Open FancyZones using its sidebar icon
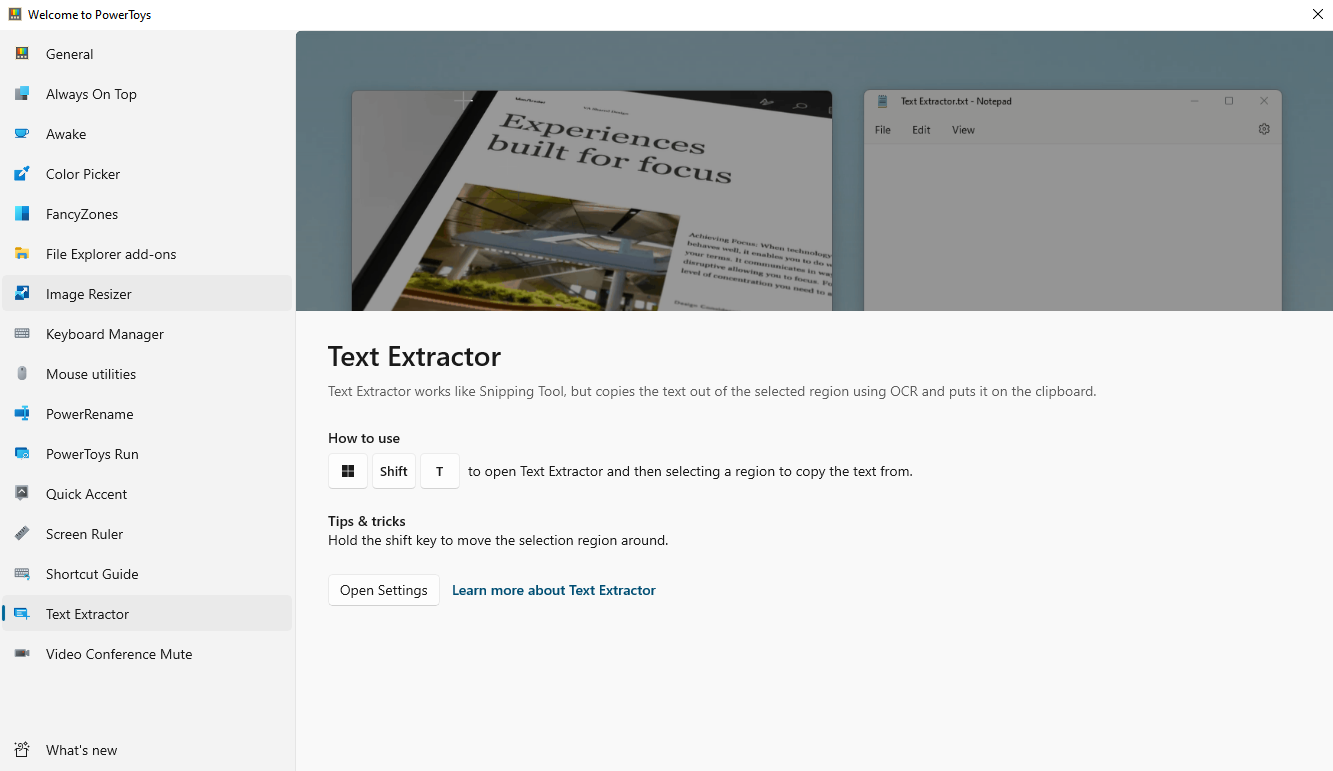The height and width of the screenshot is (771, 1333). click(x=22, y=214)
